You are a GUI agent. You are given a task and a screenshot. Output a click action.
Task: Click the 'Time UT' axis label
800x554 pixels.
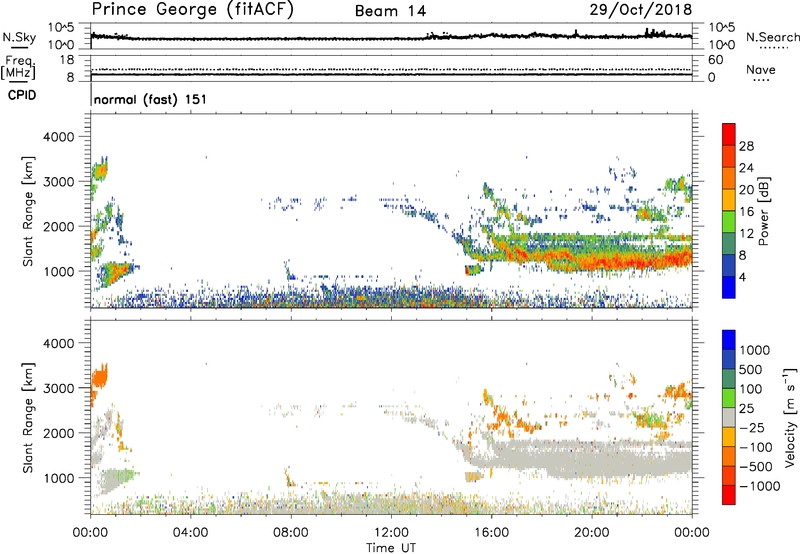tap(391, 548)
